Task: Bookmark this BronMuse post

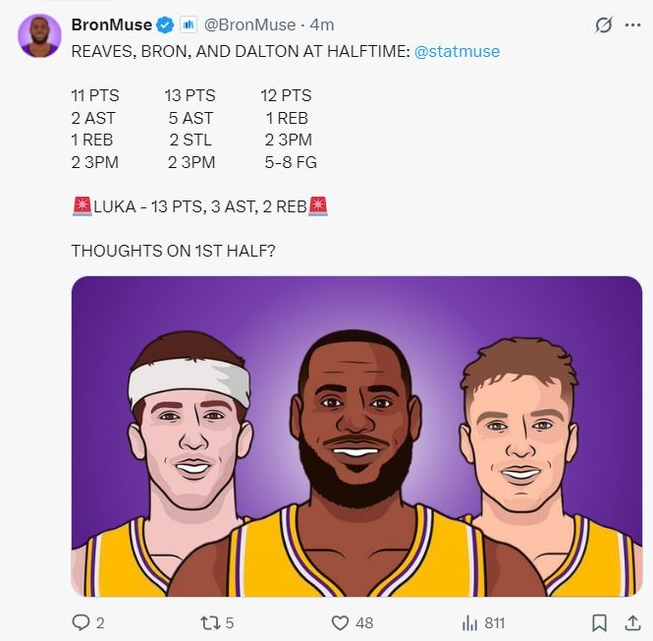Action: coord(599,622)
